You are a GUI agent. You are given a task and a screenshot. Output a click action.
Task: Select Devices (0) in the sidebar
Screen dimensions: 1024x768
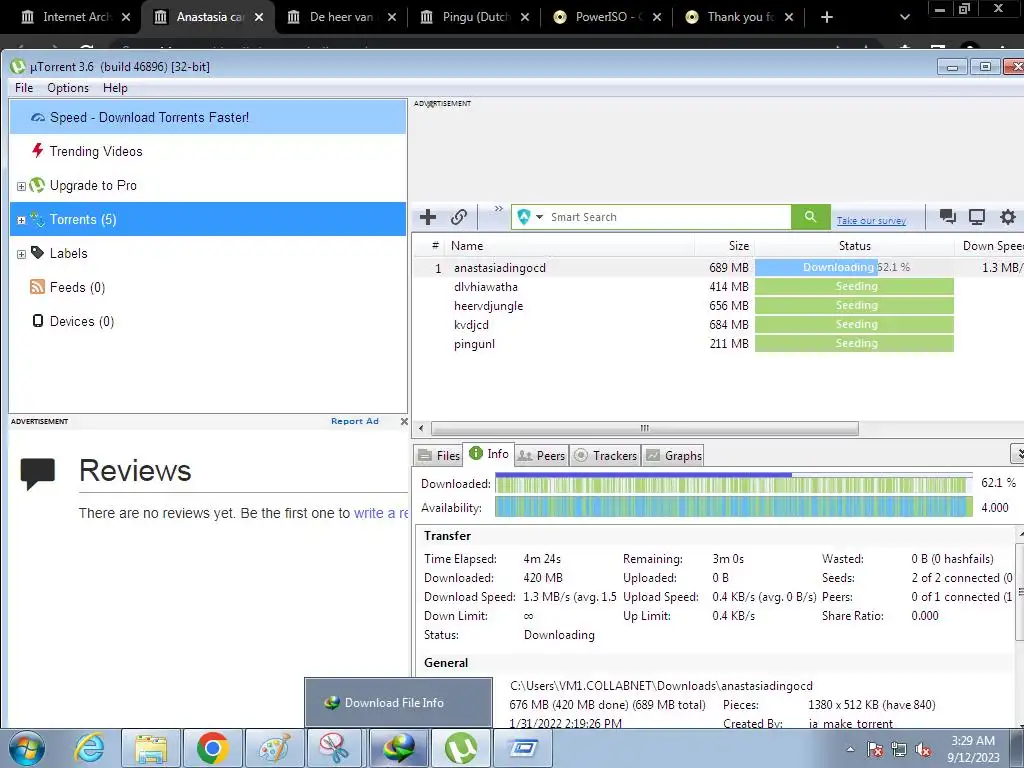tap(208, 321)
